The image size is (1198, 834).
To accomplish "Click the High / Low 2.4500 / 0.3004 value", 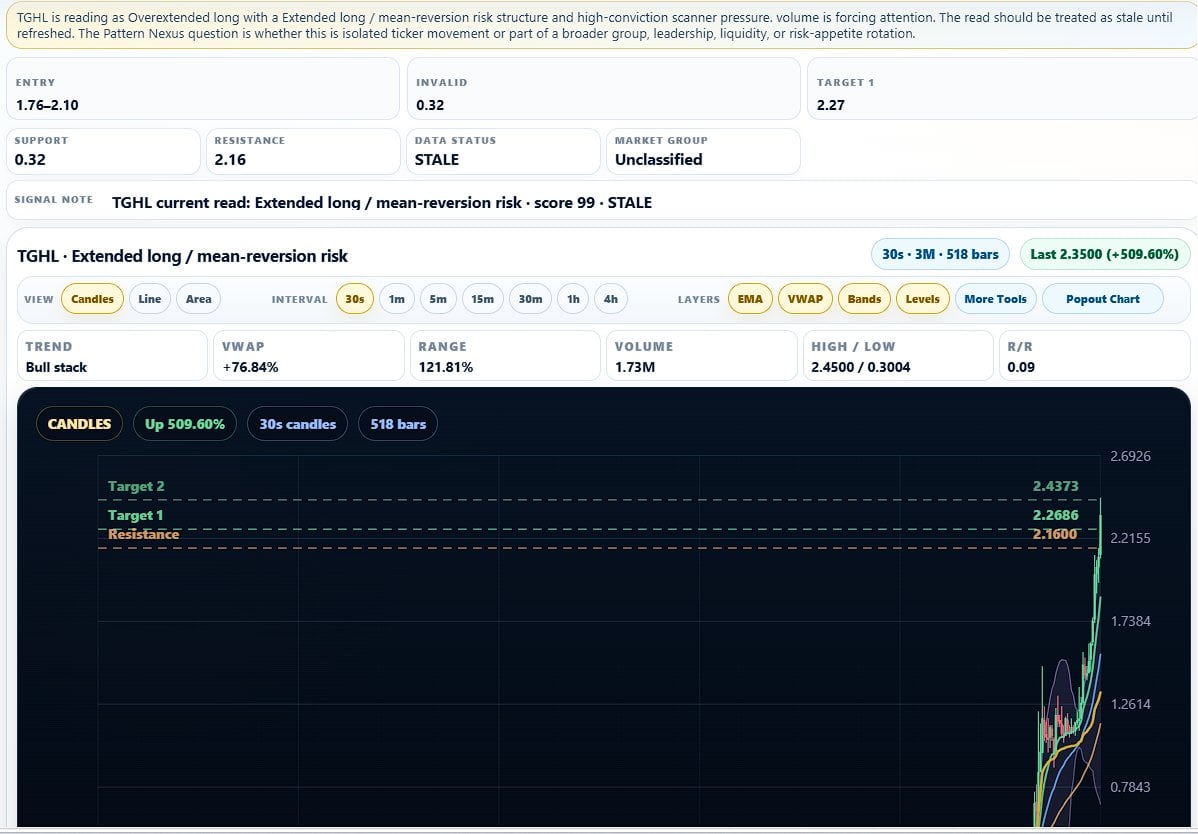I will click(861, 367).
